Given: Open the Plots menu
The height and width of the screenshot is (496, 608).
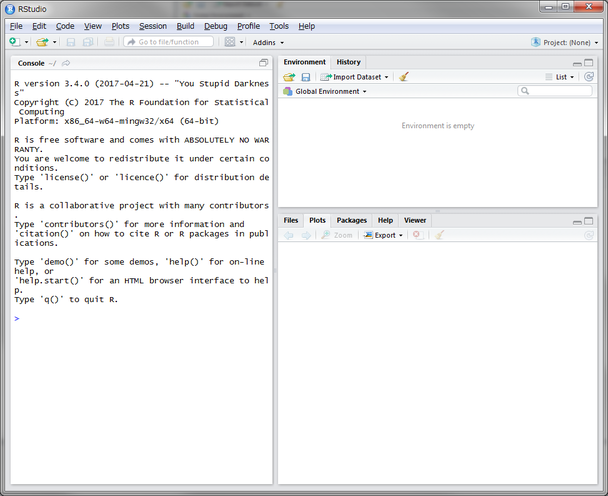Looking at the screenshot, I should [120, 26].
